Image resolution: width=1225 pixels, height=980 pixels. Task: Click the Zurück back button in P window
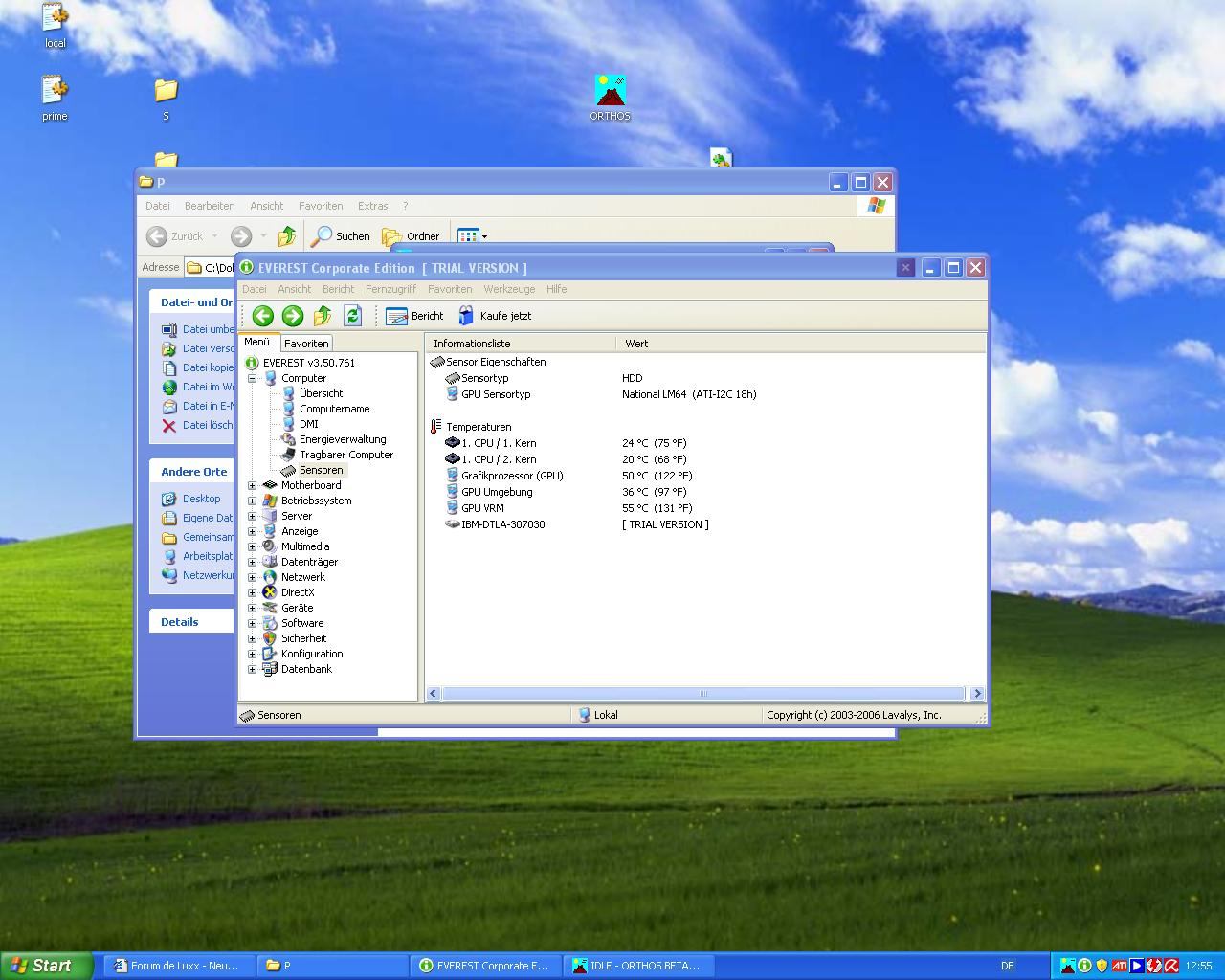[x=175, y=236]
